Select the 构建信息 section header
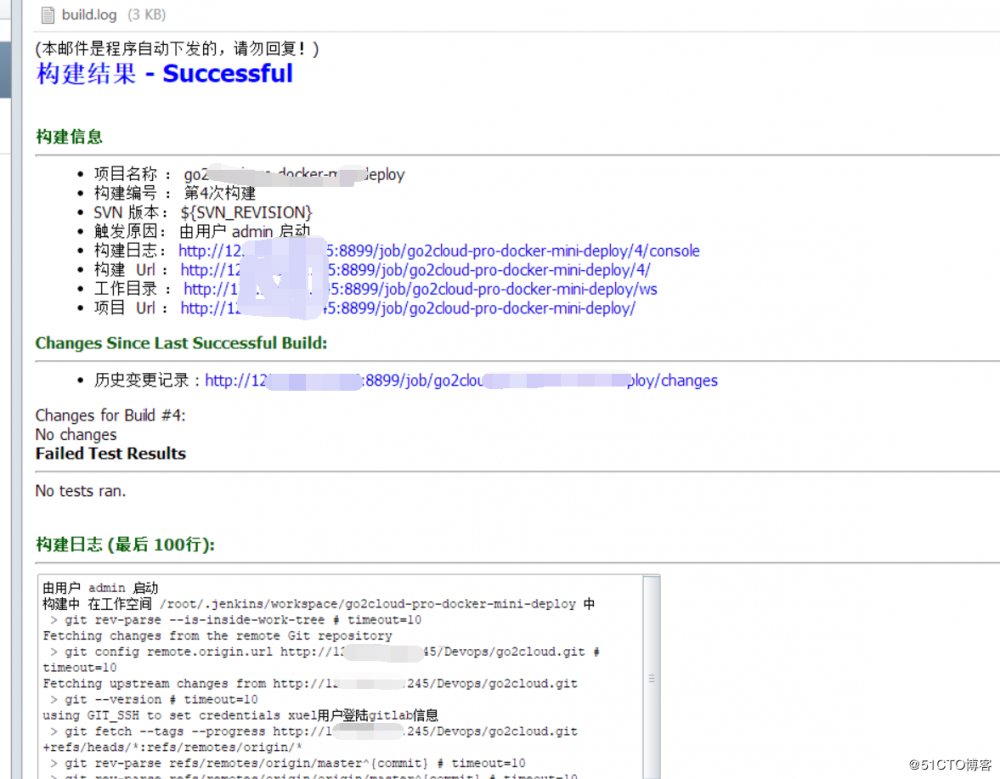The width and height of the screenshot is (1000, 779). 68,136
